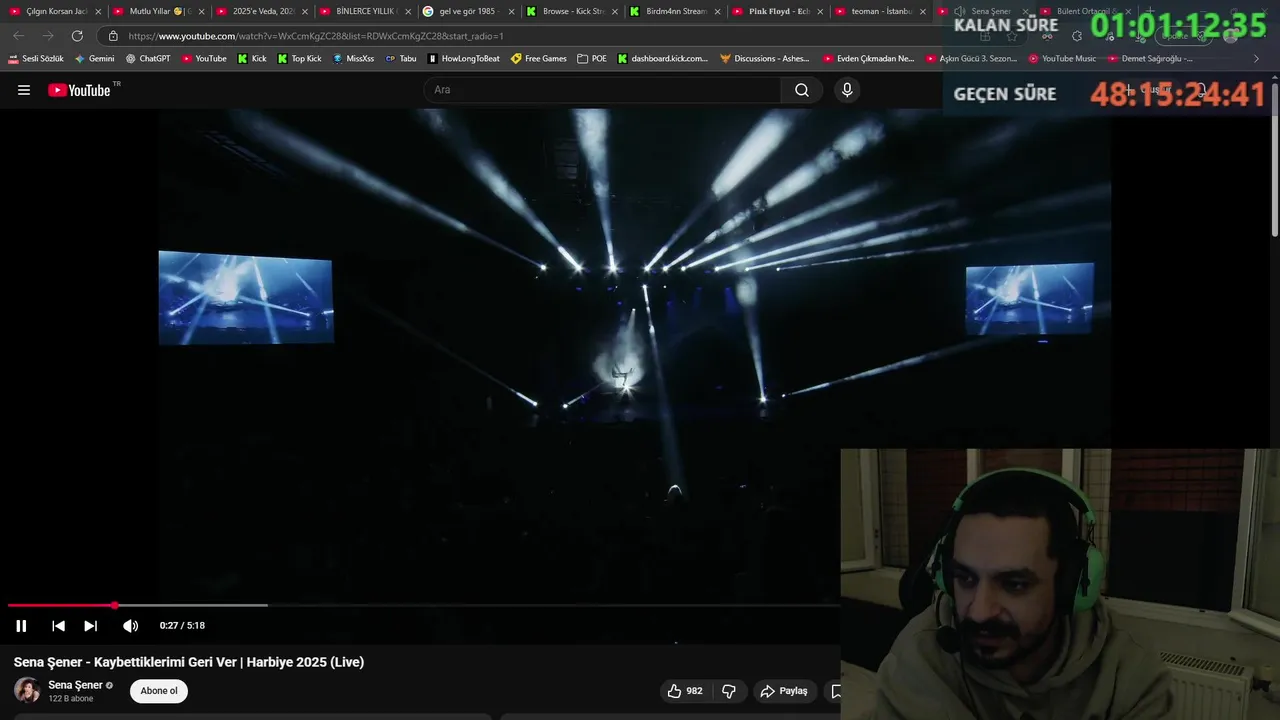Skip to the previous video

point(58,626)
